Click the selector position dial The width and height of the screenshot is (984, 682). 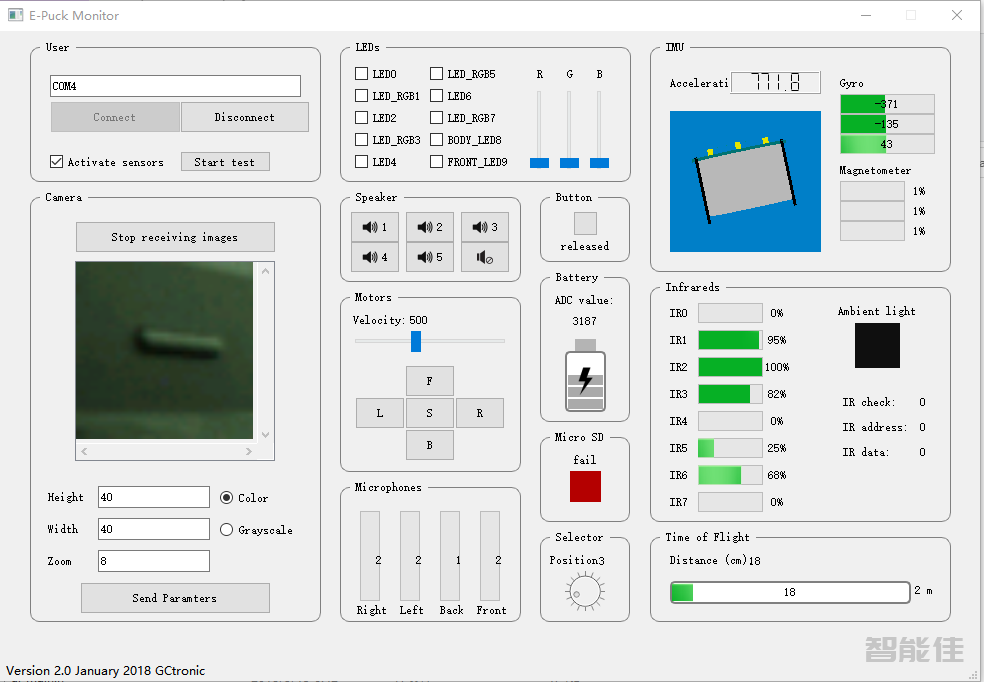click(x=585, y=593)
